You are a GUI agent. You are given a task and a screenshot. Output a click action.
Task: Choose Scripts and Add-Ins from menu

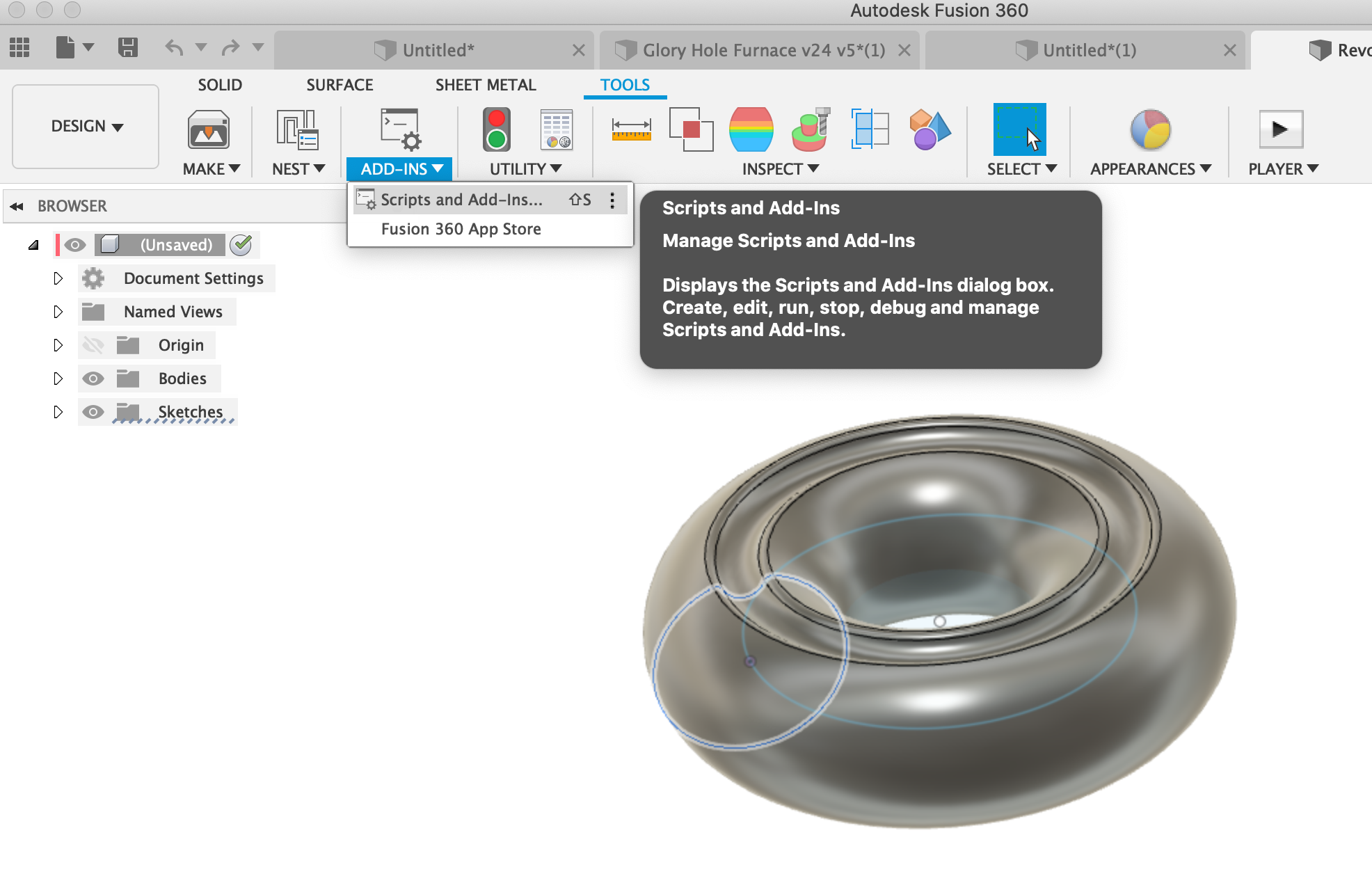click(461, 199)
